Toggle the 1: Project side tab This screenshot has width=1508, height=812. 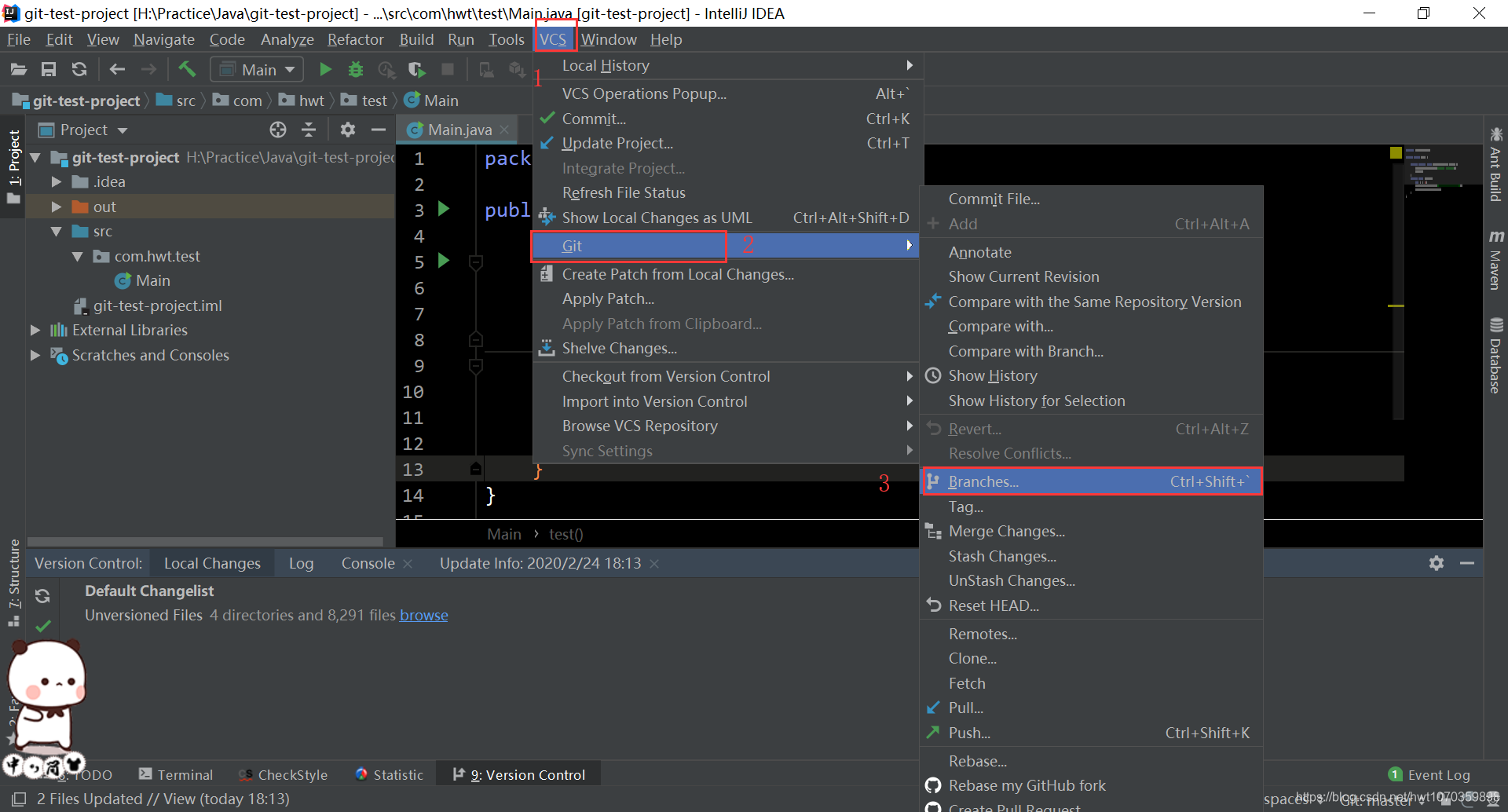(x=13, y=166)
